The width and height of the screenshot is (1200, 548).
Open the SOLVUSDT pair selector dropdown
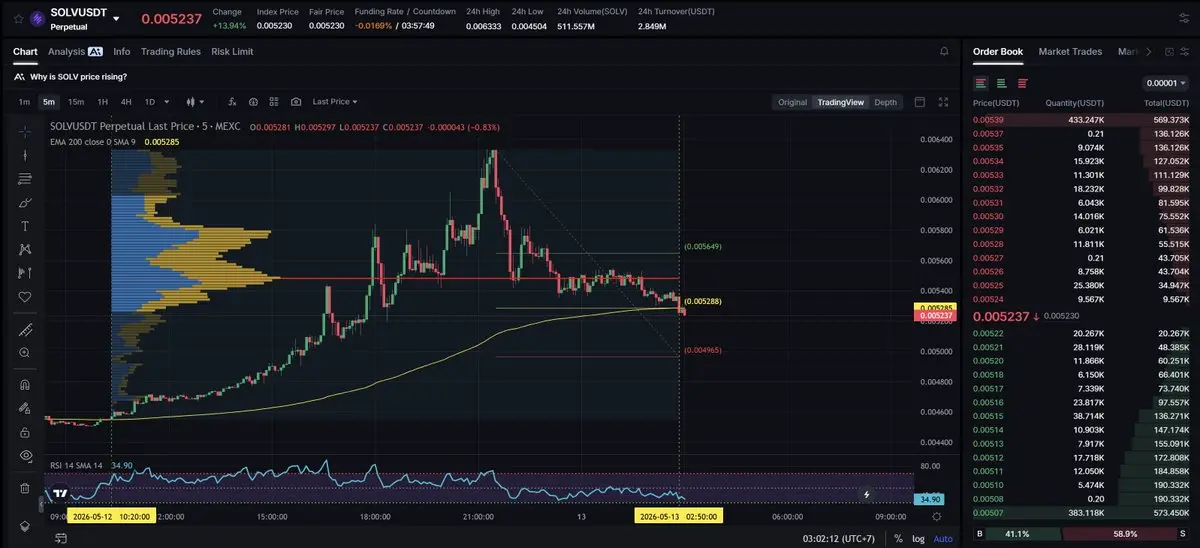[x=117, y=19]
